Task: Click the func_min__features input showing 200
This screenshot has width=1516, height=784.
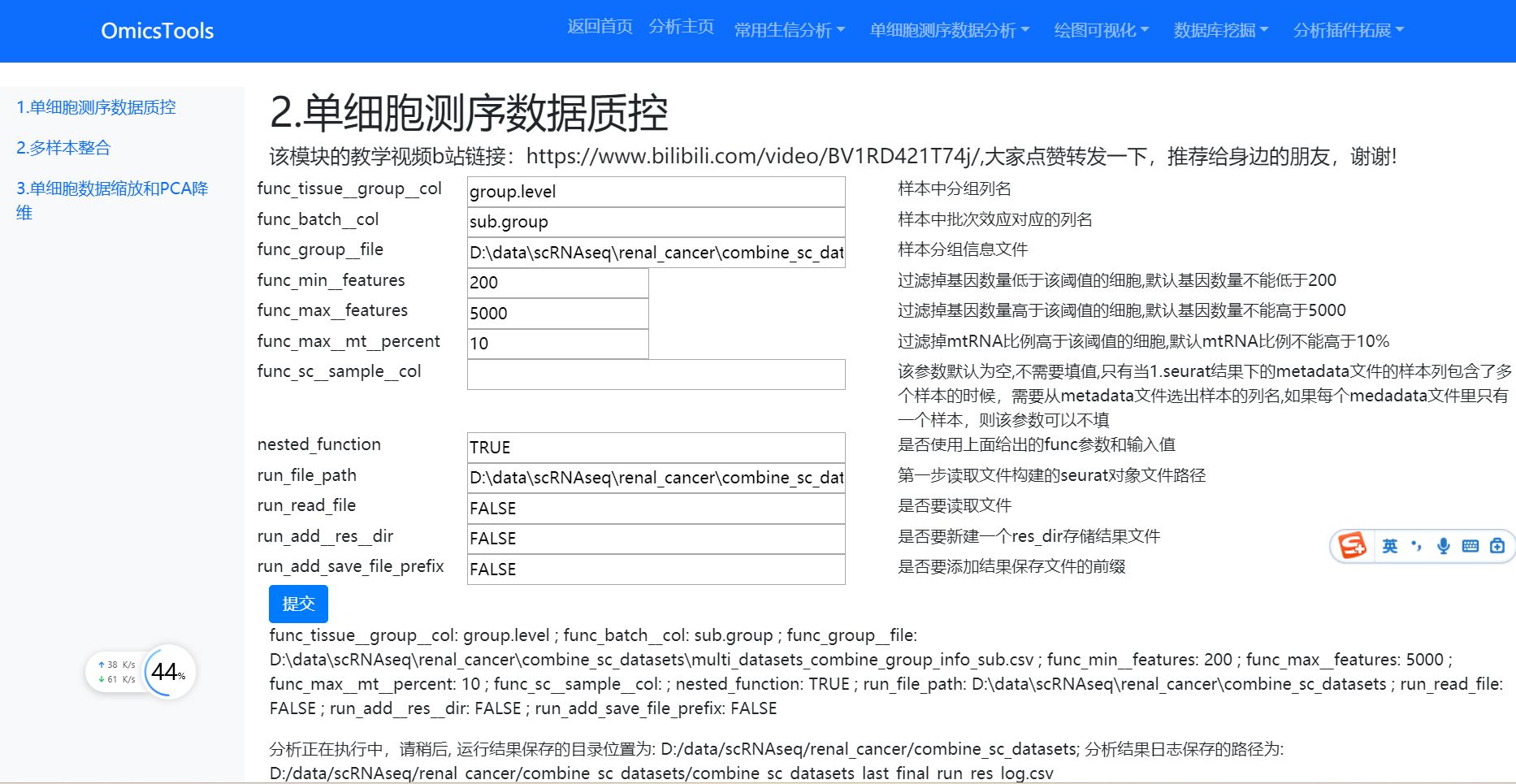Action: pyautogui.click(x=558, y=283)
